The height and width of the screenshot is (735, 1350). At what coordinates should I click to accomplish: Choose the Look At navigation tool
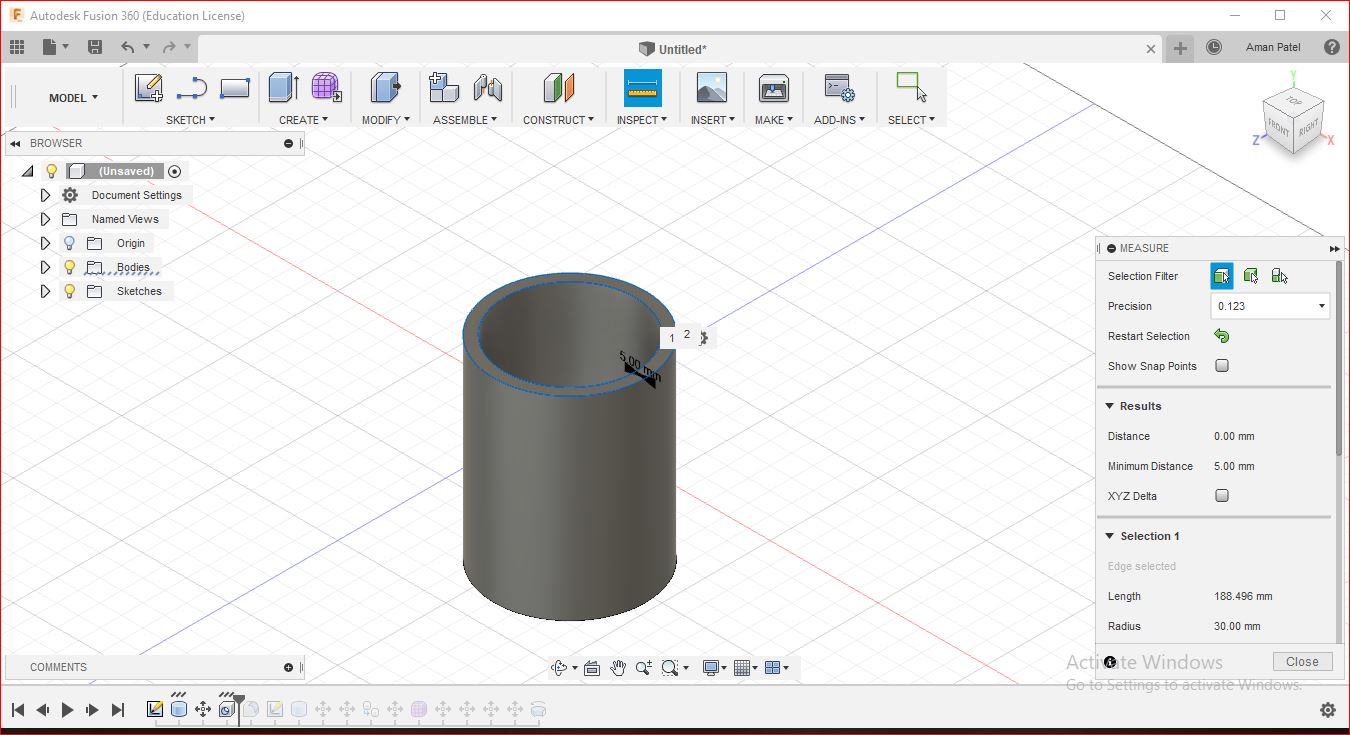click(591, 668)
